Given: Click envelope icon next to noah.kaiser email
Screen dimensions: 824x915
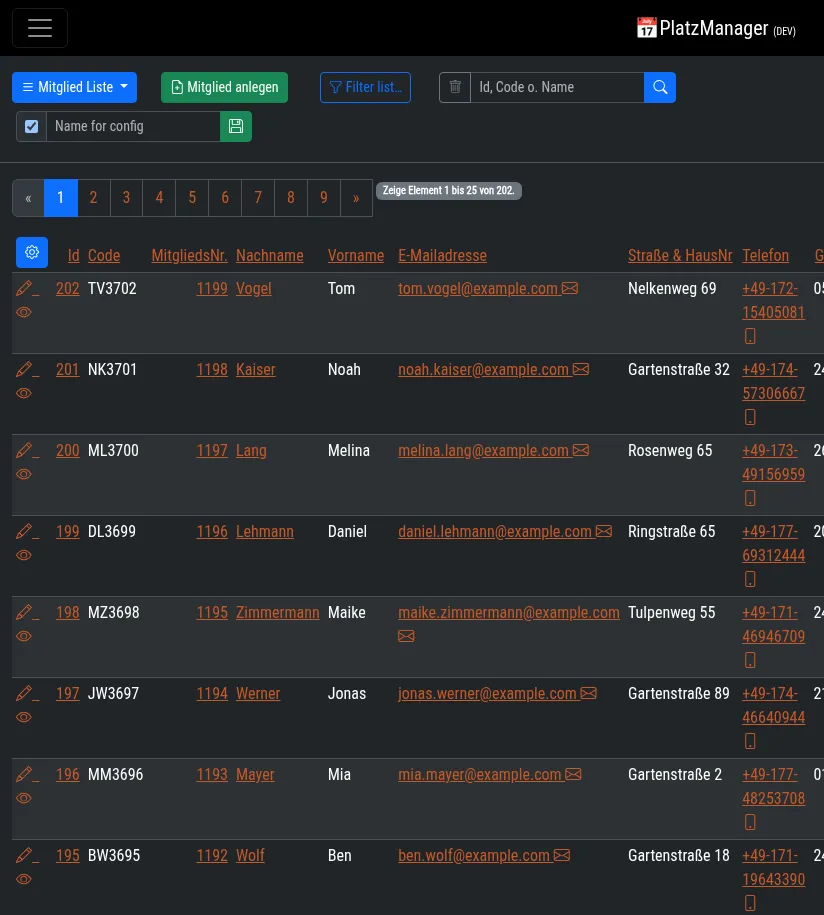Looking at the screenshot, I should click(x=581, y=369).
